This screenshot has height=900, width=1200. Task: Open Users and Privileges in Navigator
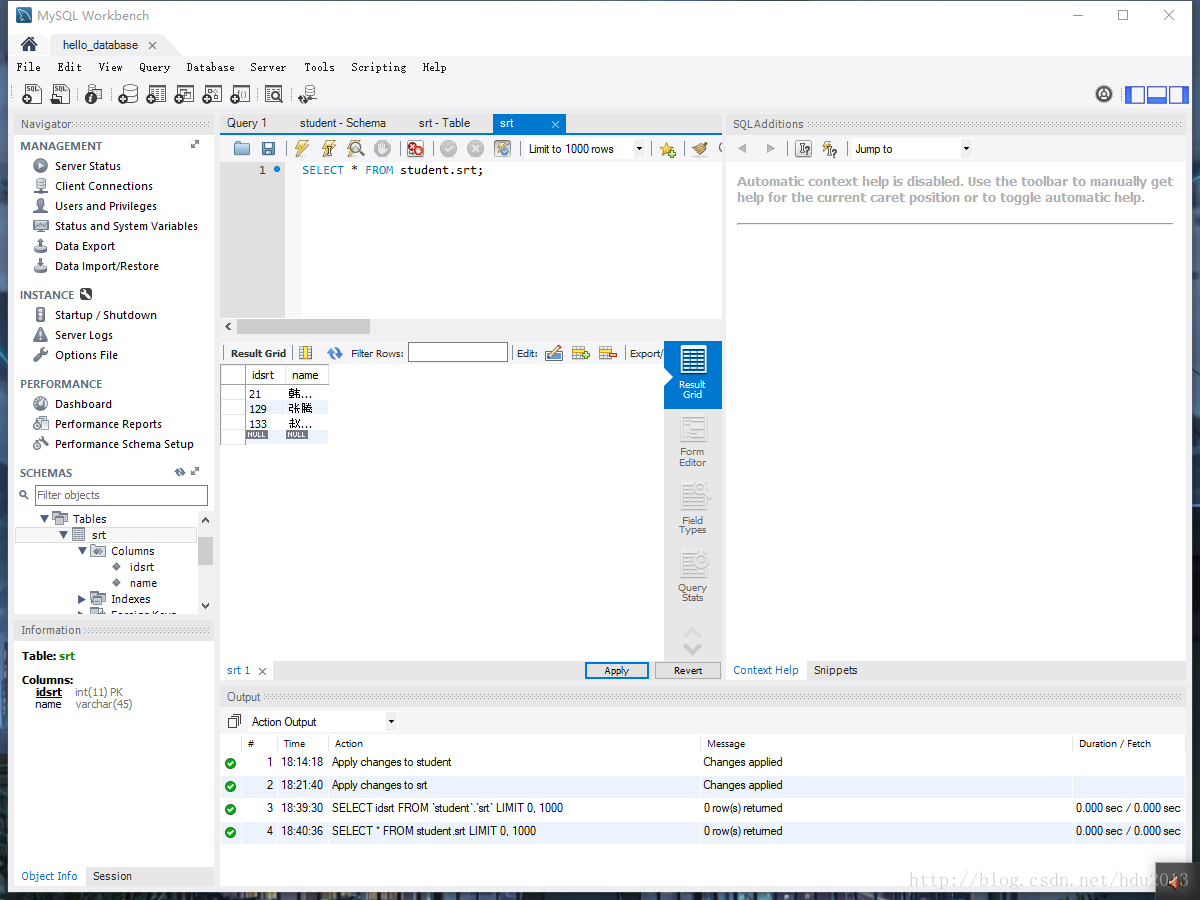[106, 206]
